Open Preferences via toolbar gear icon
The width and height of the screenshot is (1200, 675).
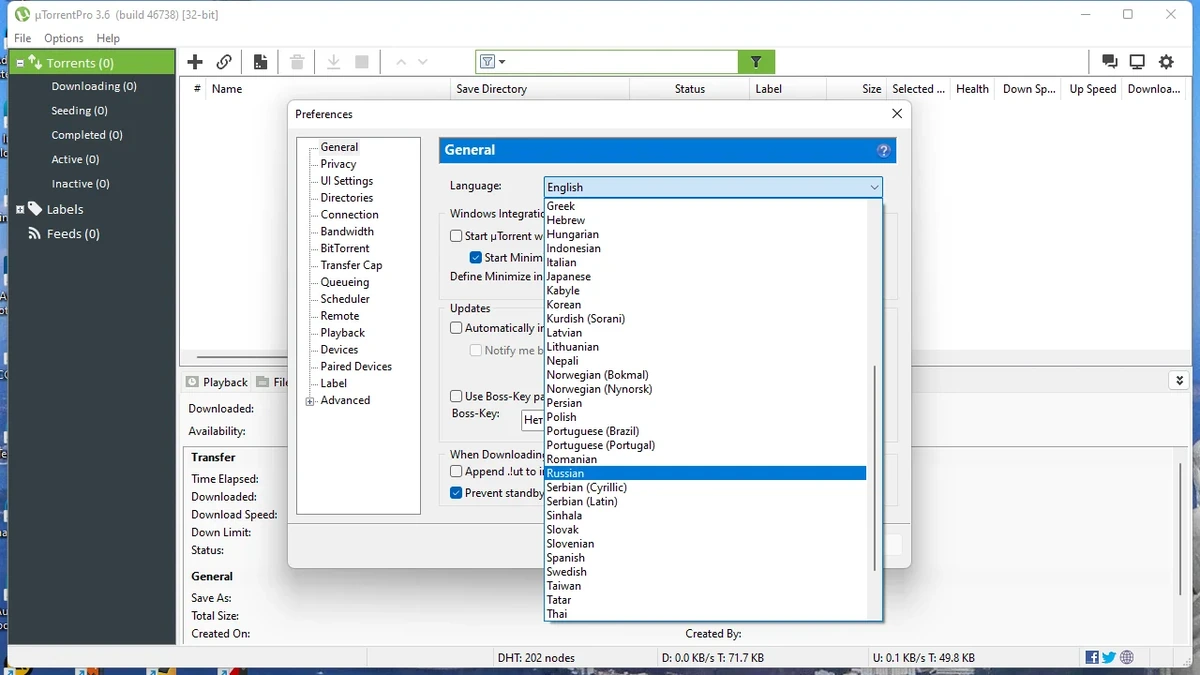[x=1166, y=62]
